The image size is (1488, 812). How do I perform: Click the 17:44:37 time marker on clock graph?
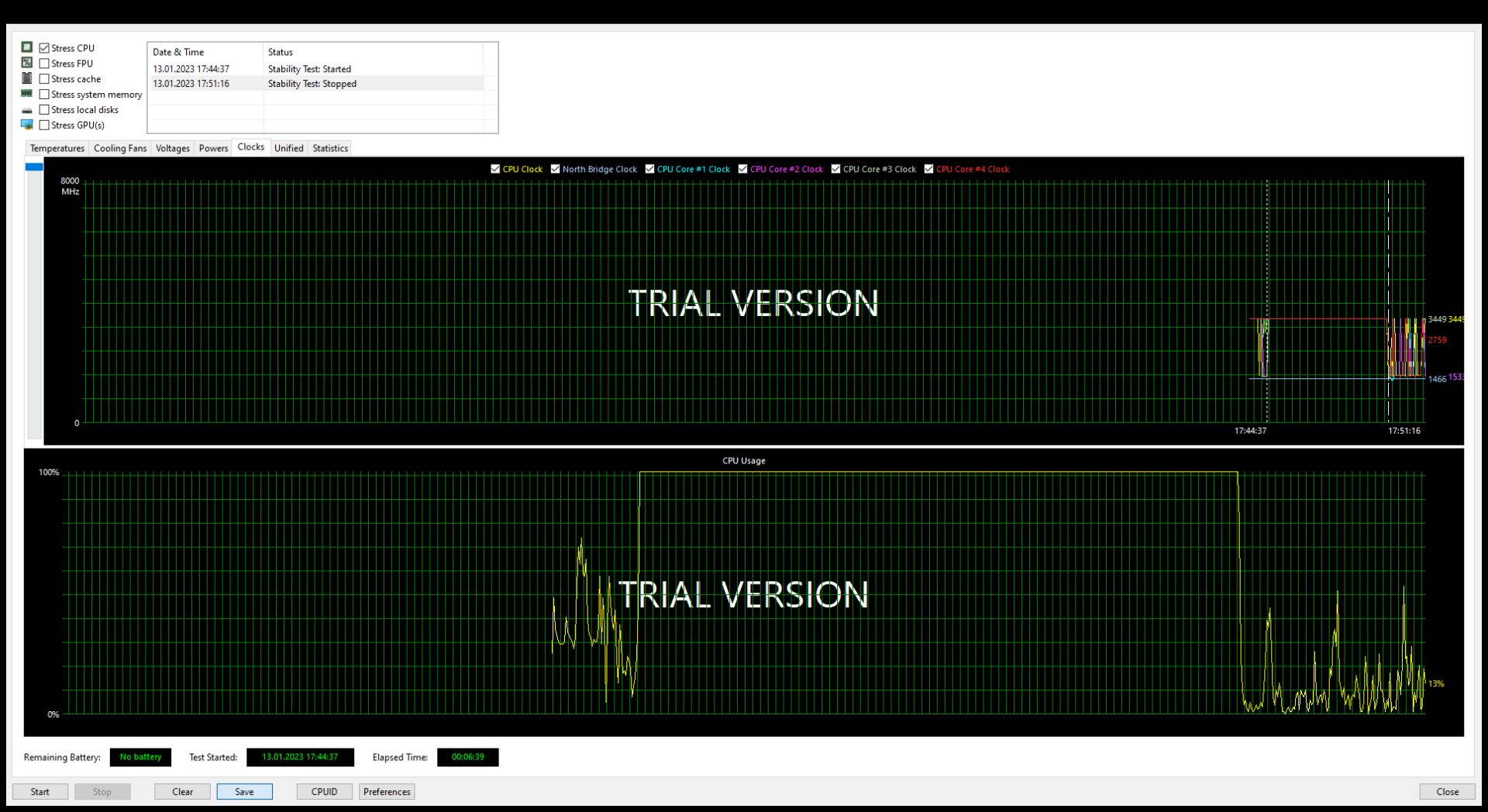point(1250,431)
